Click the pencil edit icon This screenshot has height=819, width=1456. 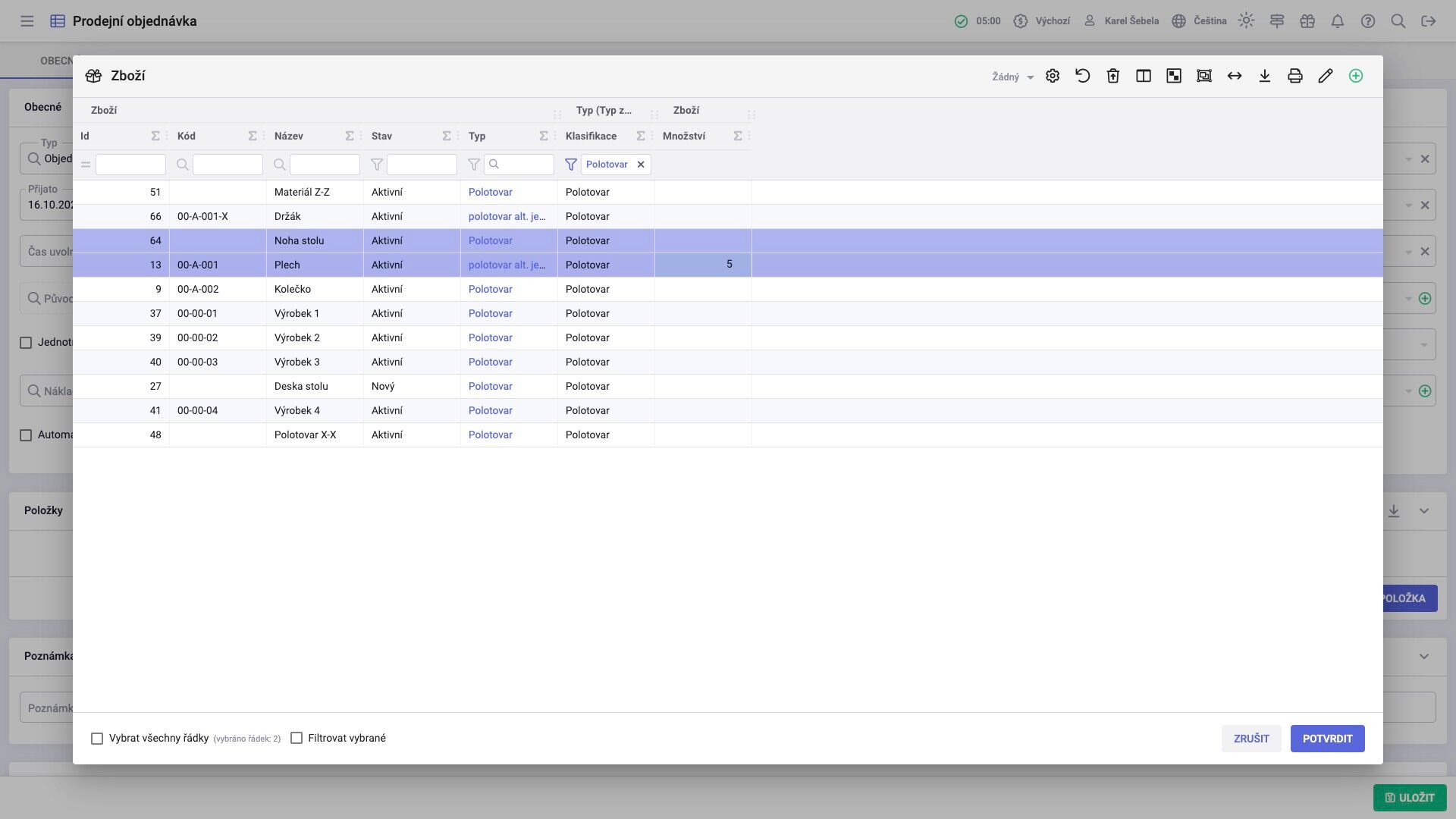[x=1326, y=76]
